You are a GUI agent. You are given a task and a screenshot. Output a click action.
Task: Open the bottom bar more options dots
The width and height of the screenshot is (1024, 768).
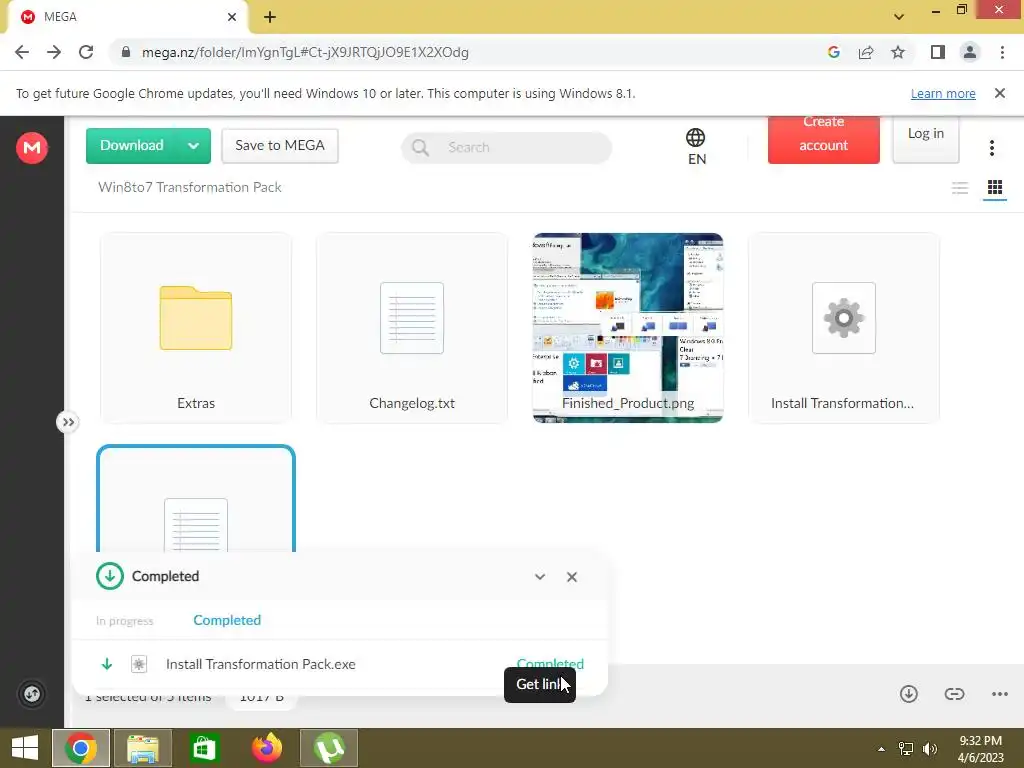pos(999,694)
